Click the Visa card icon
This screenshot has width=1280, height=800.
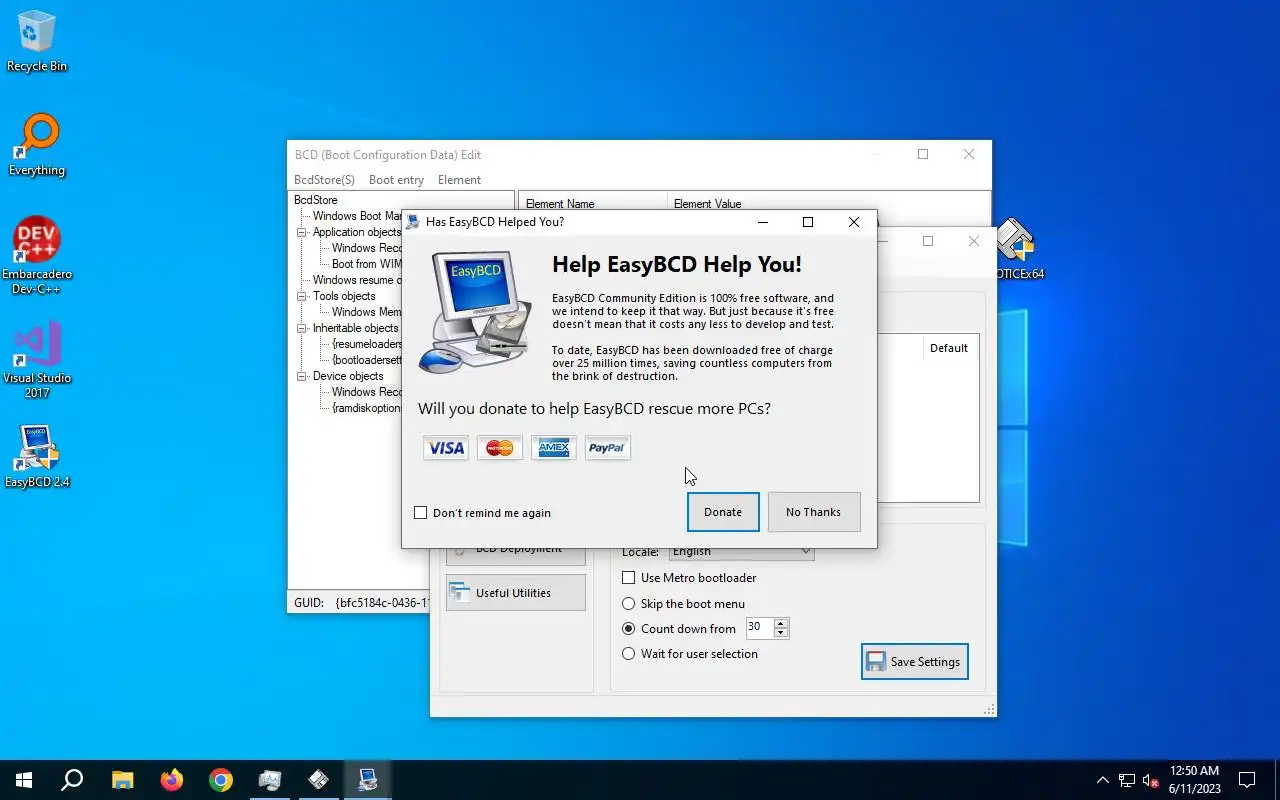point(445,448)
